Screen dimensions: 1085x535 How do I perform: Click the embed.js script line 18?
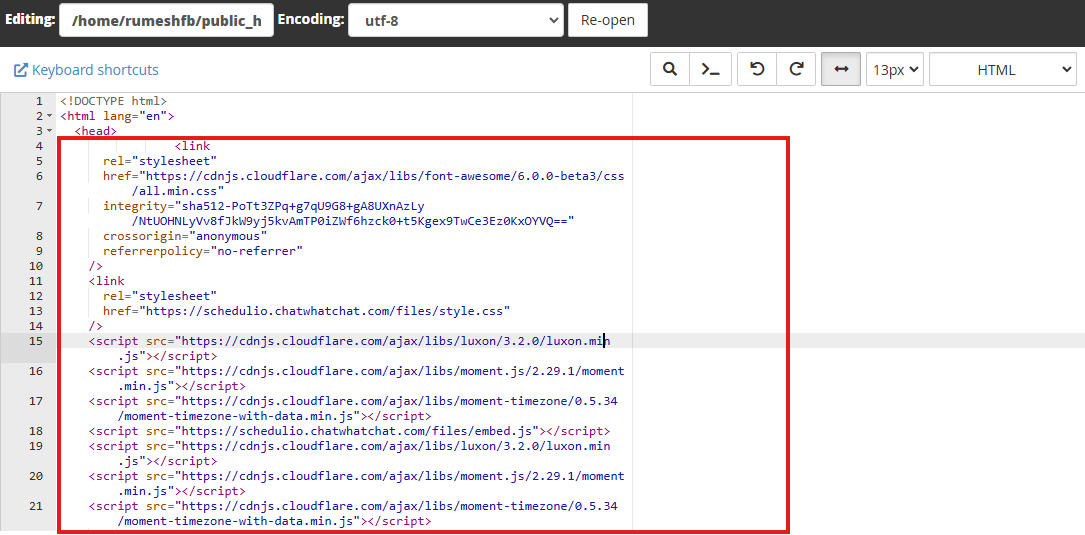point(349,431)
